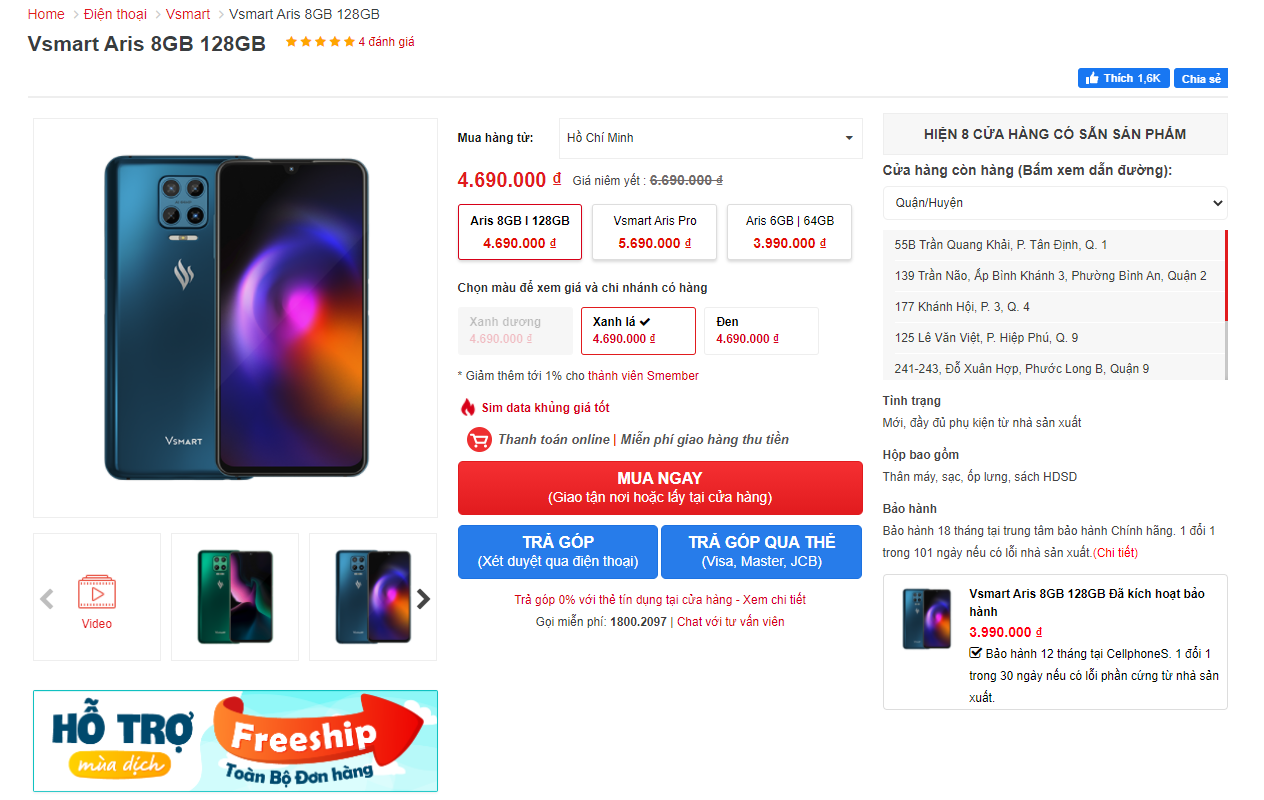Open the Điện thoại breadcrumb link
Image resolution: width=1264 pixels, height=800 pixels.
coord(115,14)
